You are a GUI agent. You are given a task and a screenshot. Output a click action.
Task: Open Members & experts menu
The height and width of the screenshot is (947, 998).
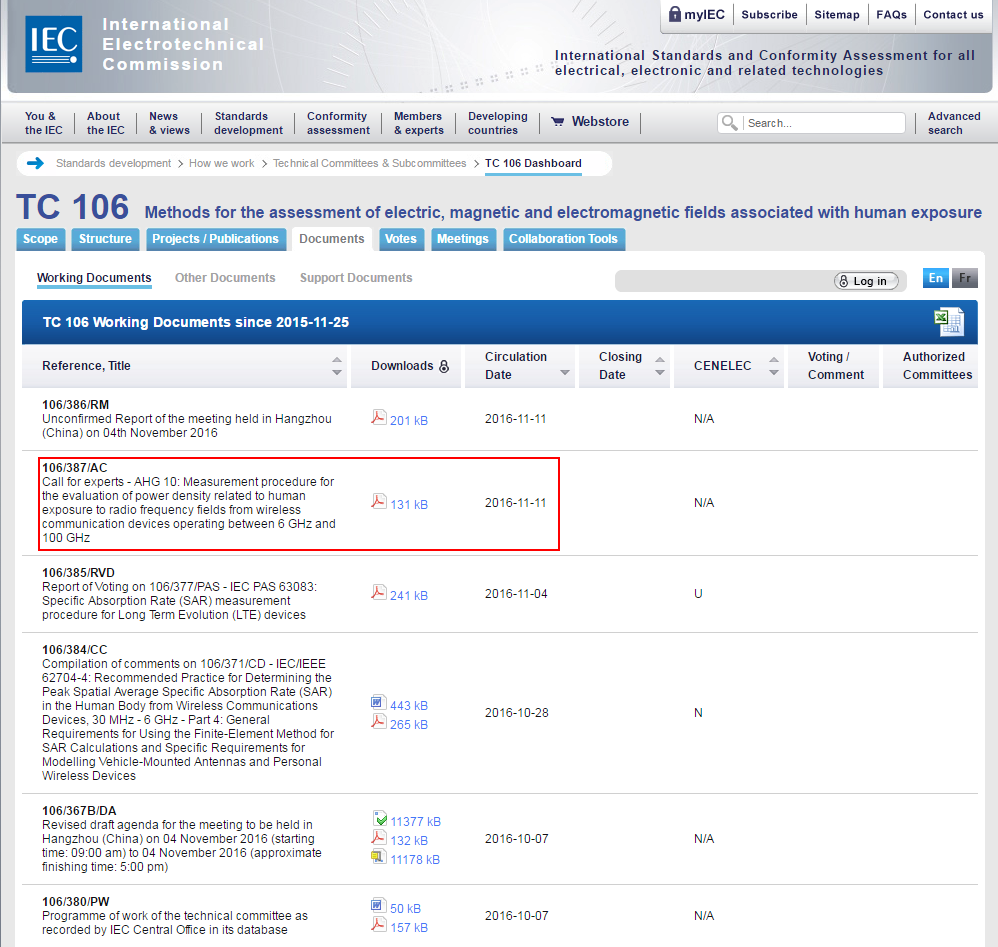(x=418, y=123)
